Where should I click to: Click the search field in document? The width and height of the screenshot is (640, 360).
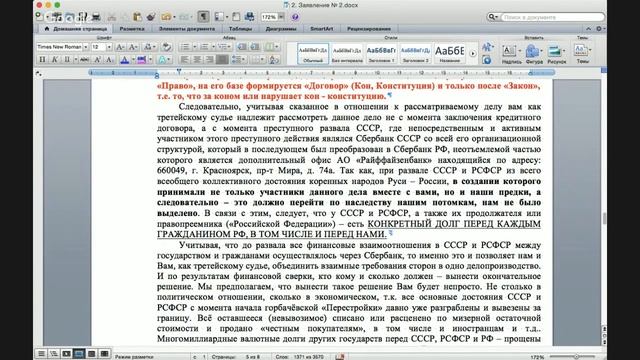pyautogui.click(x=552, y=17)
